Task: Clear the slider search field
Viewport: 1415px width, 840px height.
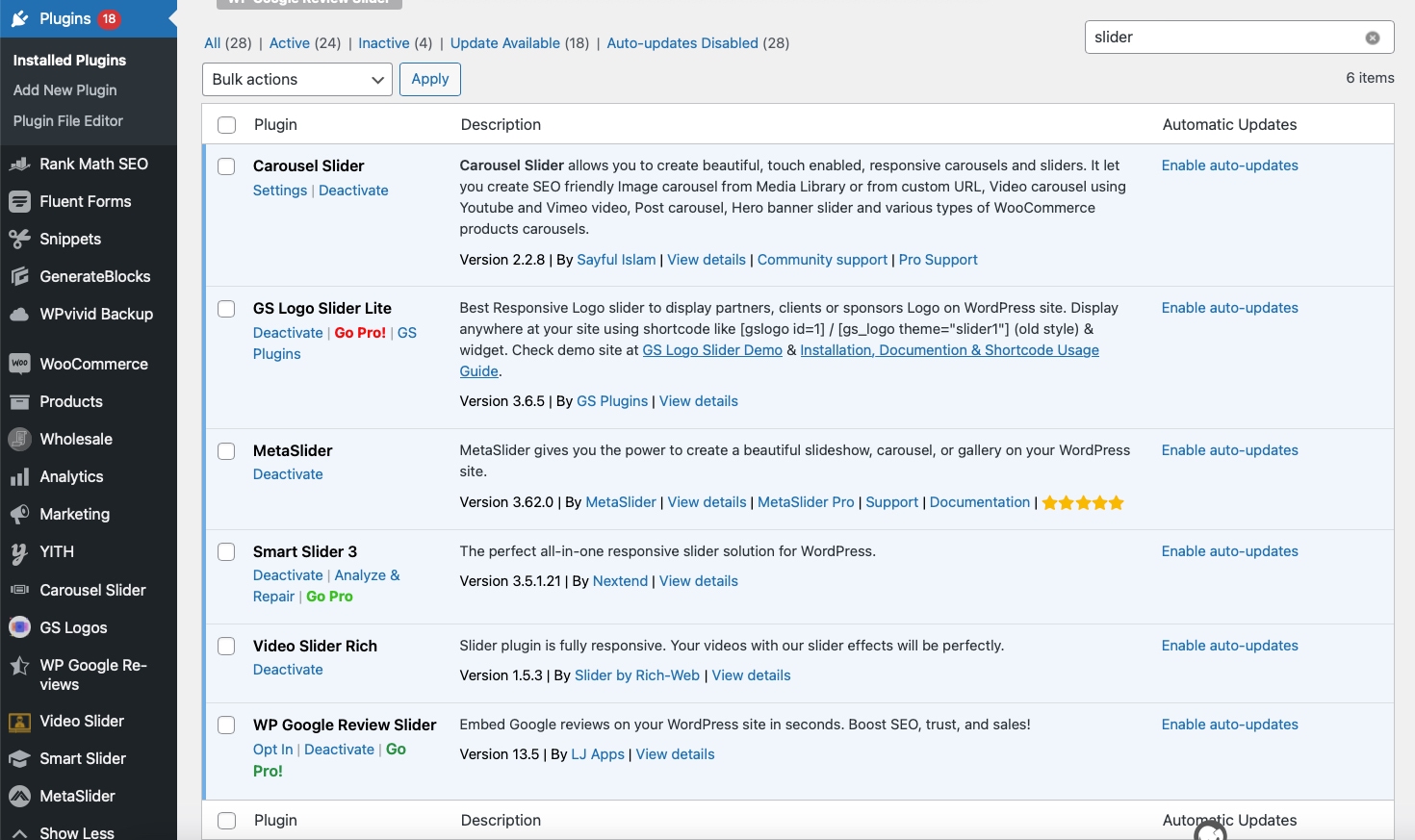Action: click(1372, 37)
